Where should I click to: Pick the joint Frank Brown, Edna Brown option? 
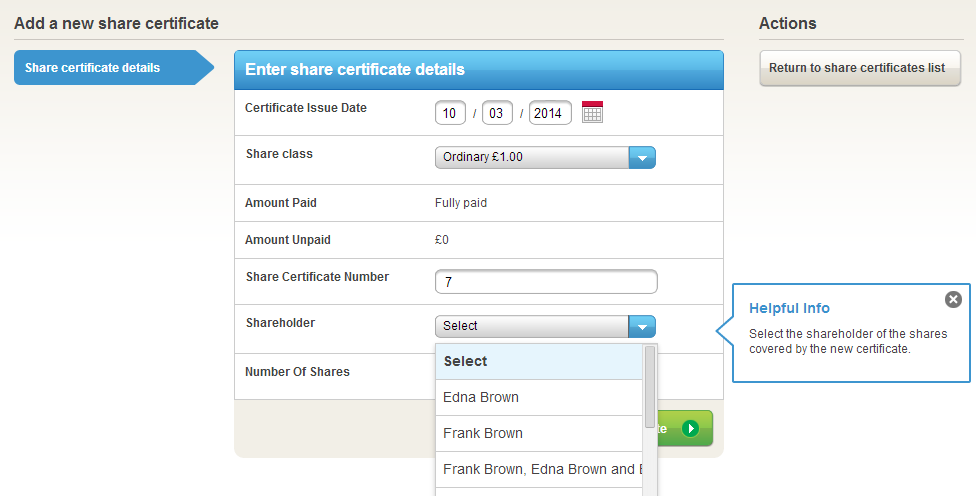[x=538, y=469]
